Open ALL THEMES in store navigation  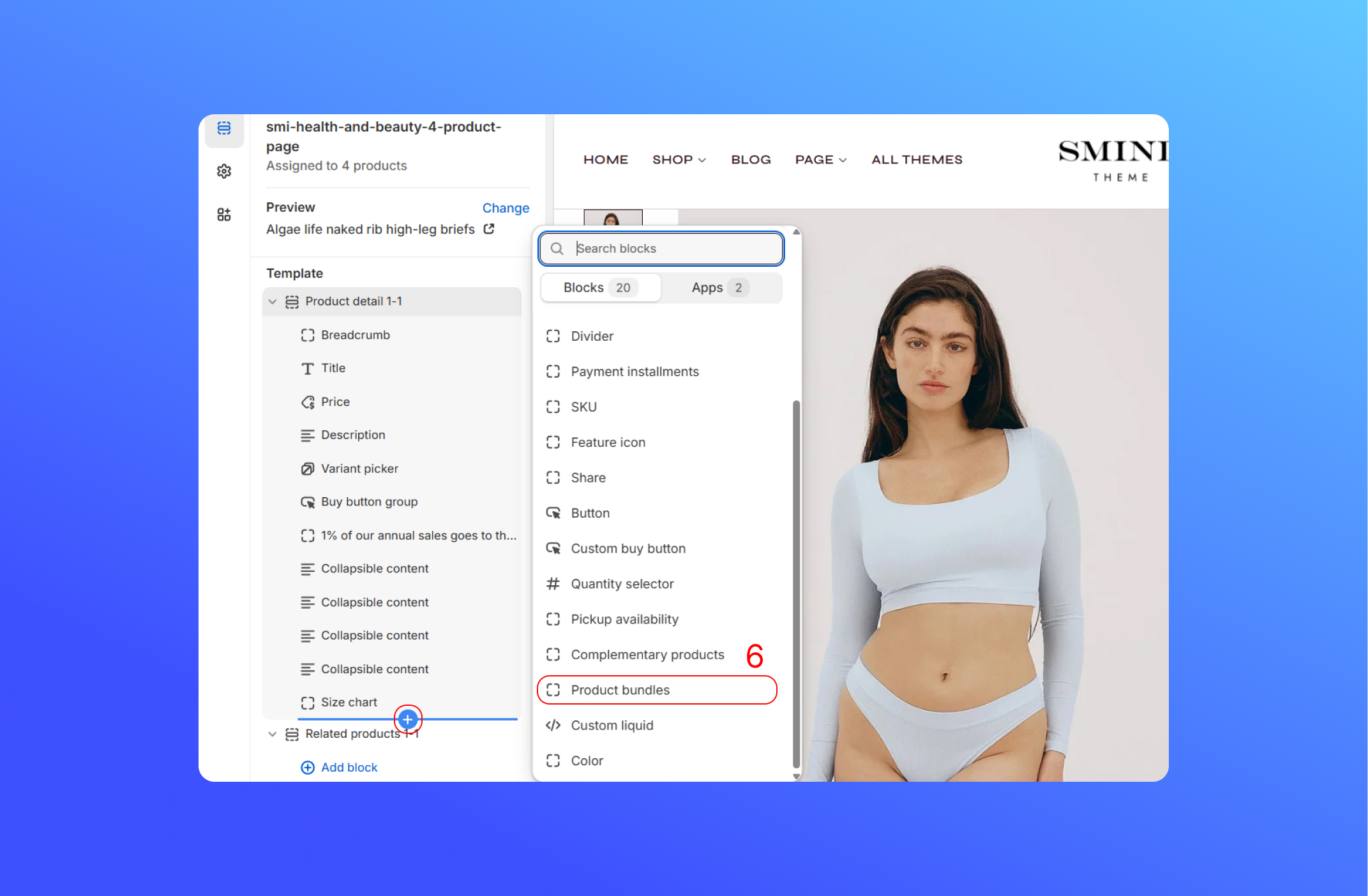[917, 160]
